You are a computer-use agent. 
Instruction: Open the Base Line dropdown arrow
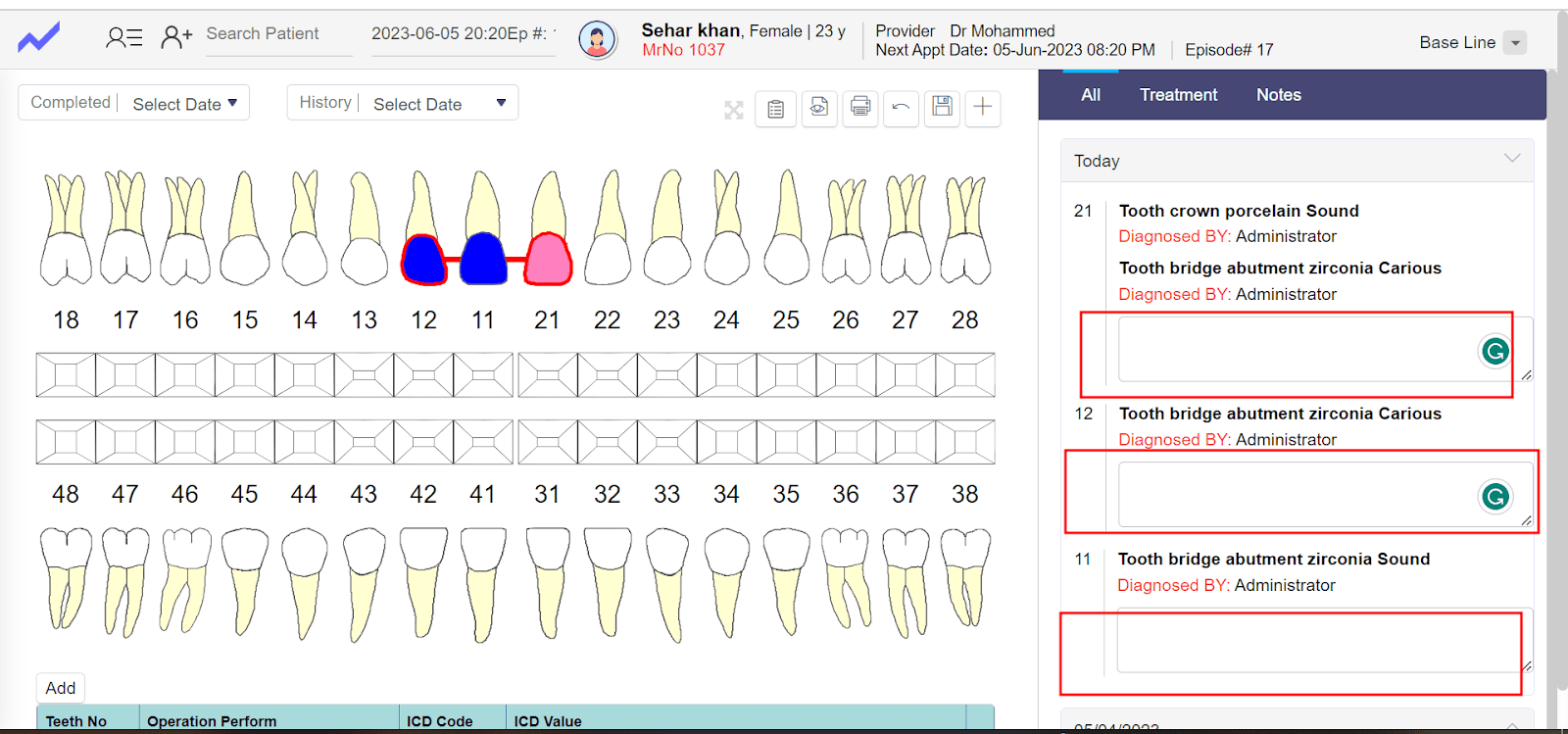coord(1515,42)
